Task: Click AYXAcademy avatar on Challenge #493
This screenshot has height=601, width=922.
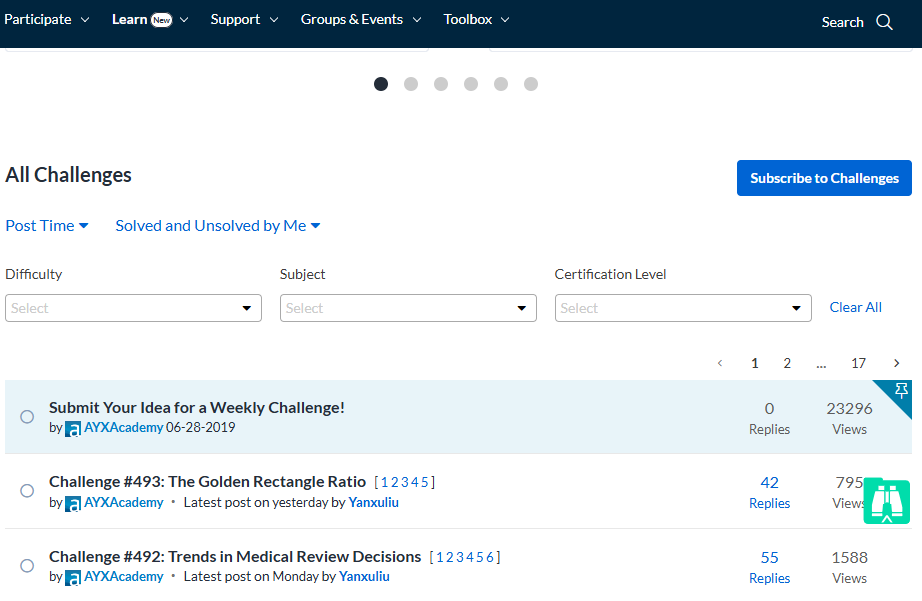Action: (73, 503)
